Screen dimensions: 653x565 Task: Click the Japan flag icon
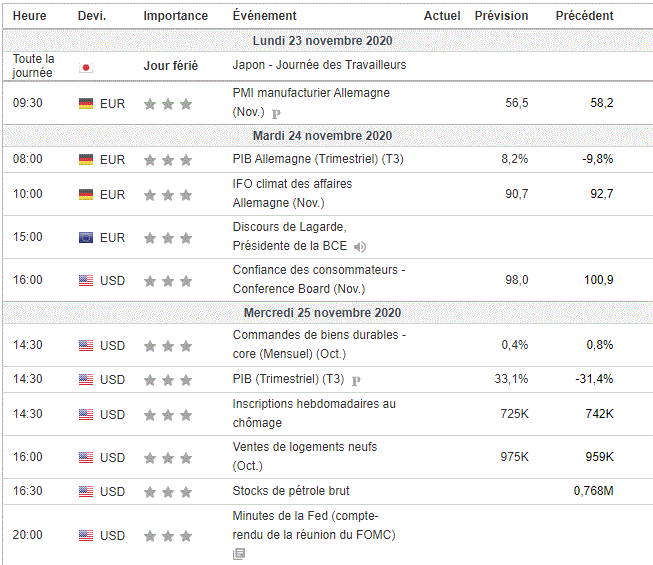point(86,67)
